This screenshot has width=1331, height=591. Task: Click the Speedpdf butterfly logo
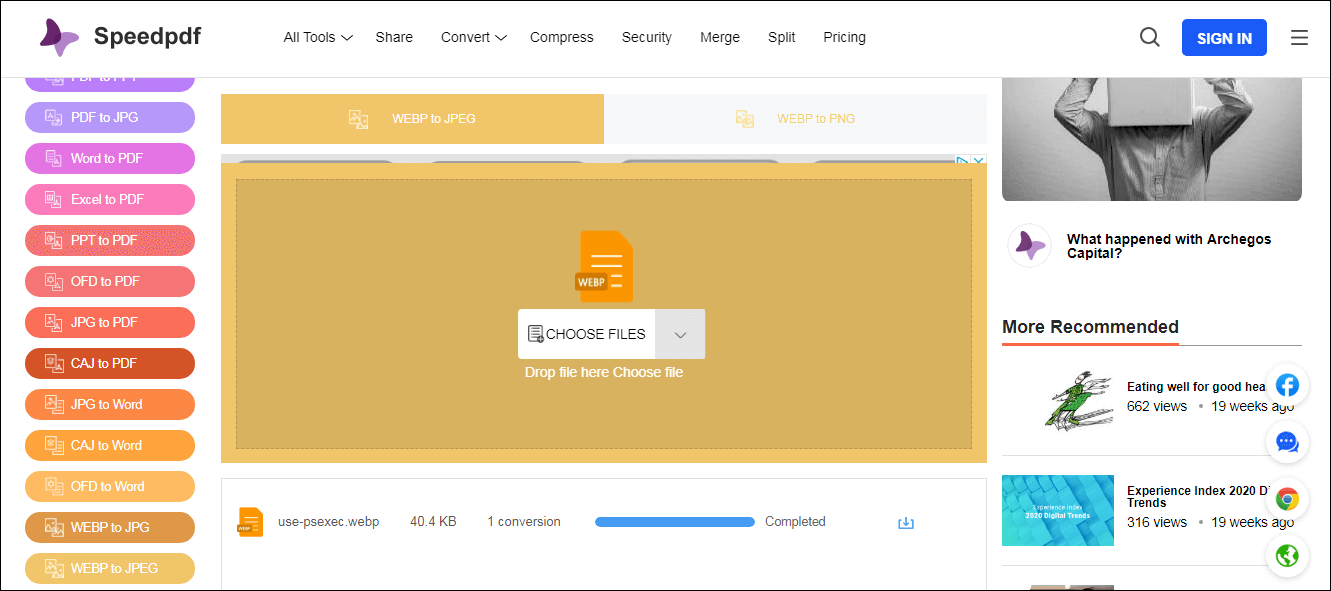59,38
